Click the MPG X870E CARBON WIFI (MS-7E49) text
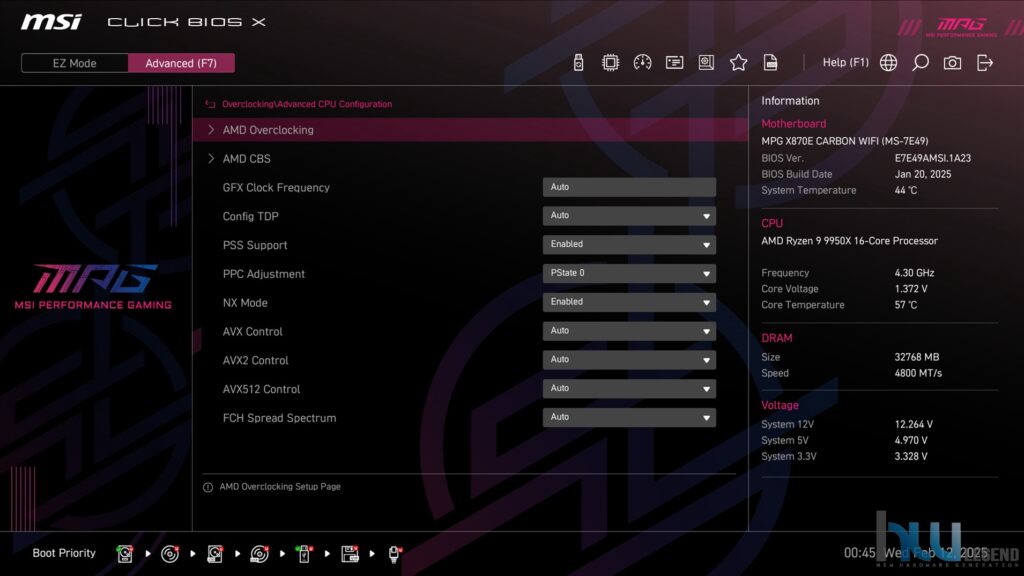 [844, 141]
